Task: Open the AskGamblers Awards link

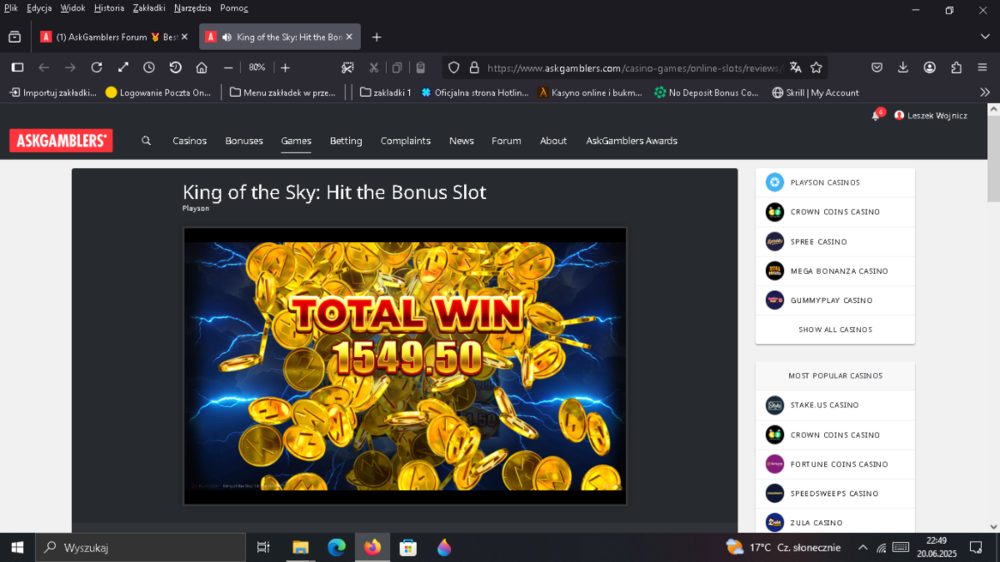Action: click(x=631, y=140)
